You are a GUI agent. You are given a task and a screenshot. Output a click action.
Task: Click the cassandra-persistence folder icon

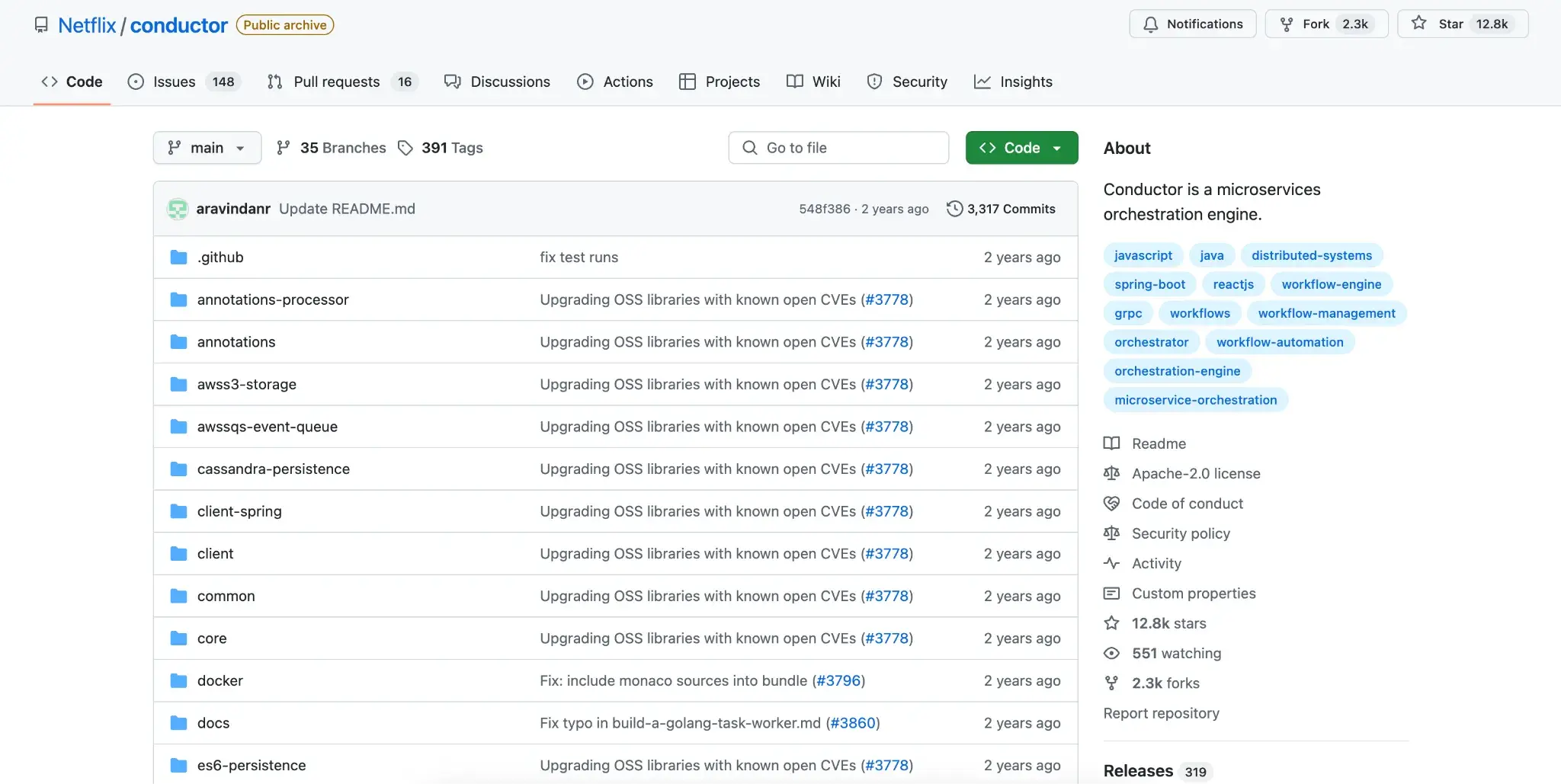tap(179, 469)
